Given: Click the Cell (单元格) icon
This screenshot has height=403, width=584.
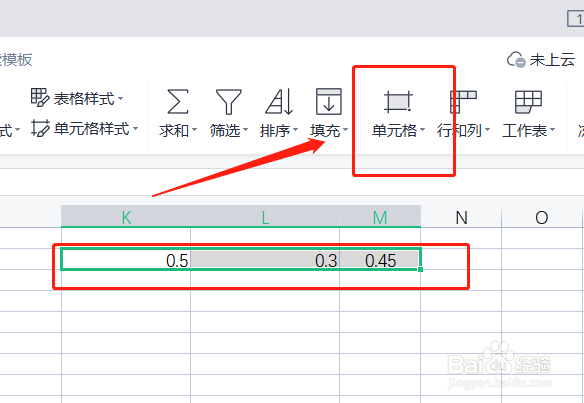Looking at the screenshot, I should (398, 102).
